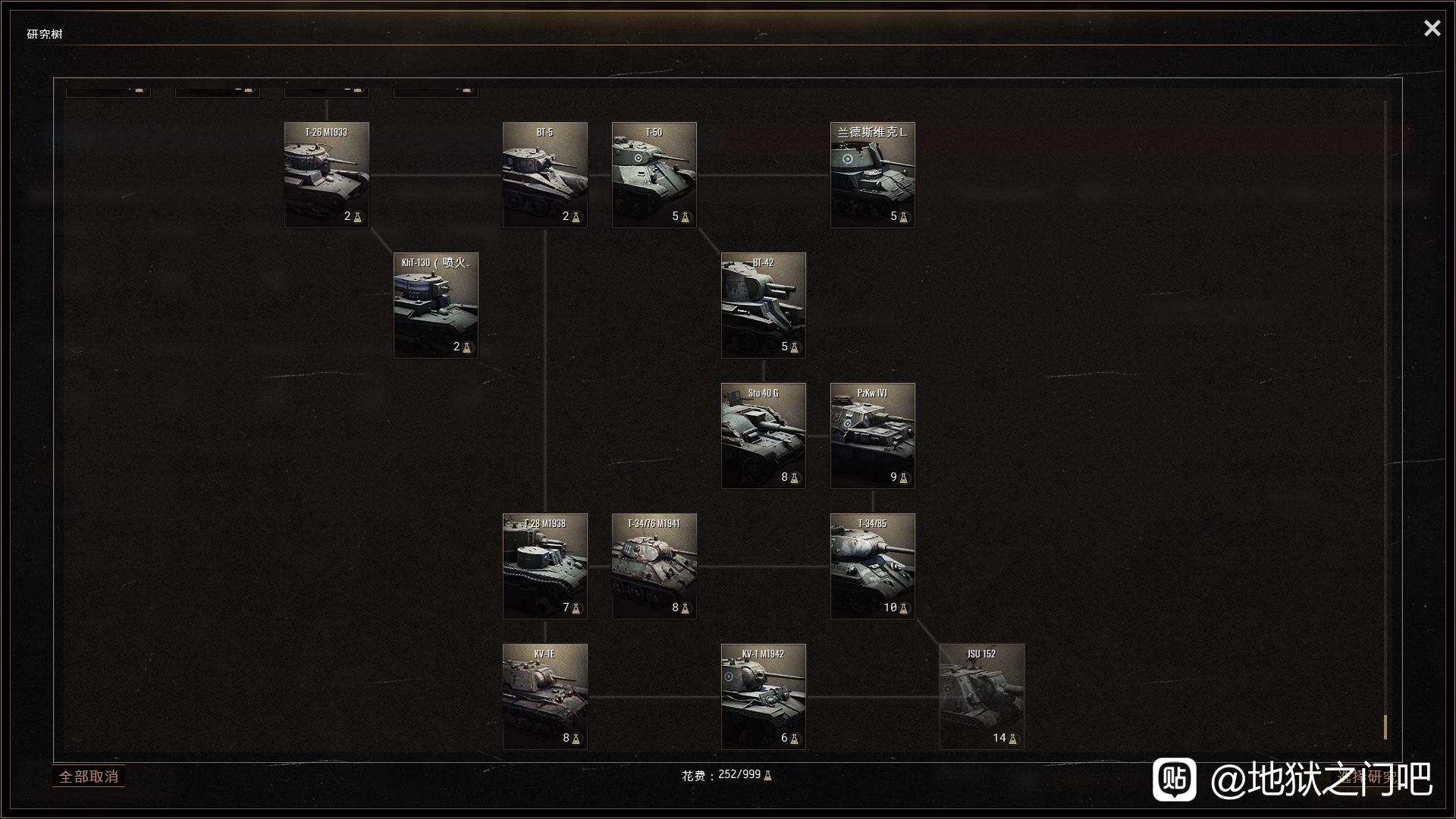Close the research tree window
The height and width of the screenshot is (819, 1456).
click(x=1432, y=28)
